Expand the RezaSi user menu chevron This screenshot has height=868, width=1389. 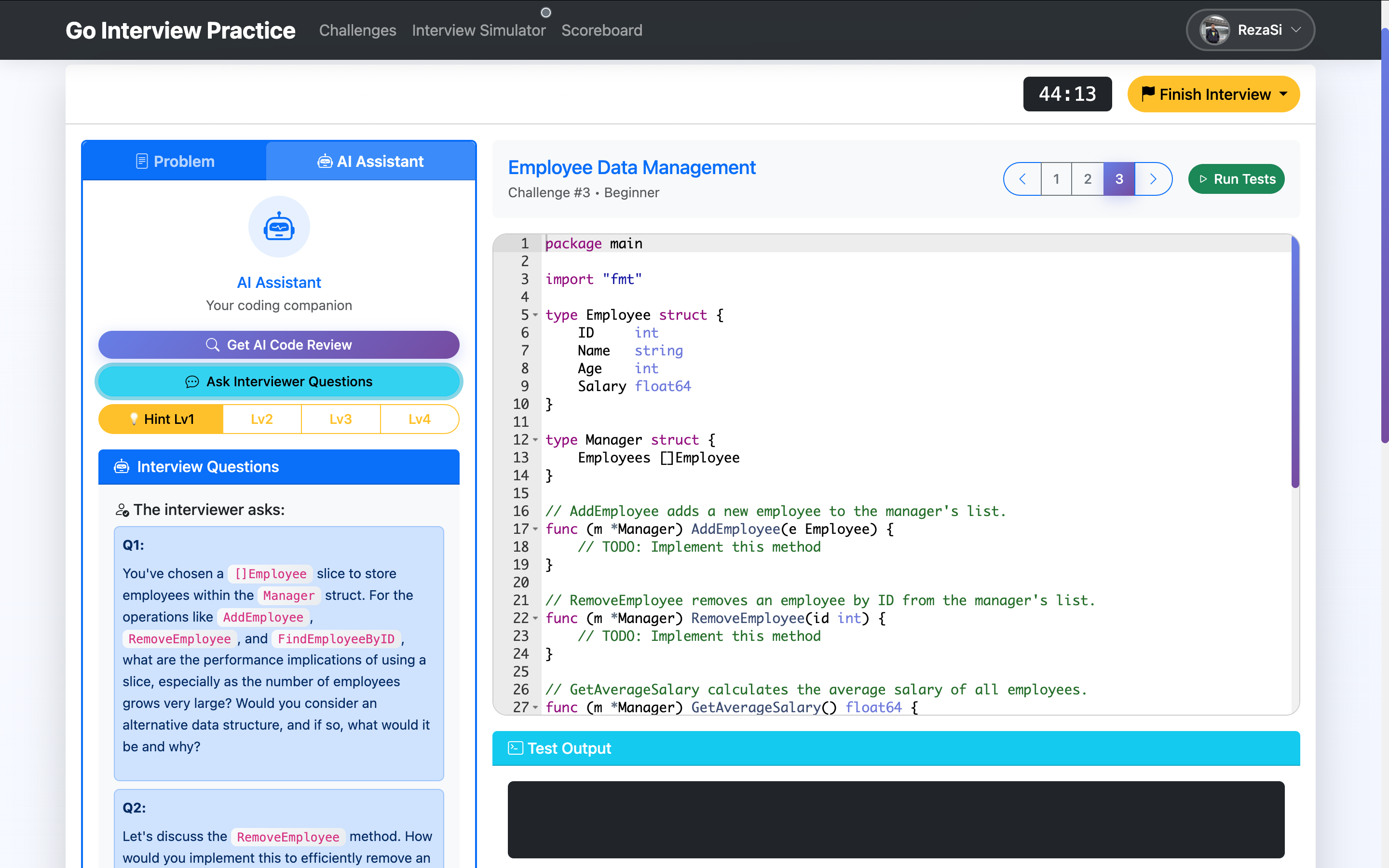click(x=1296, y=30)
